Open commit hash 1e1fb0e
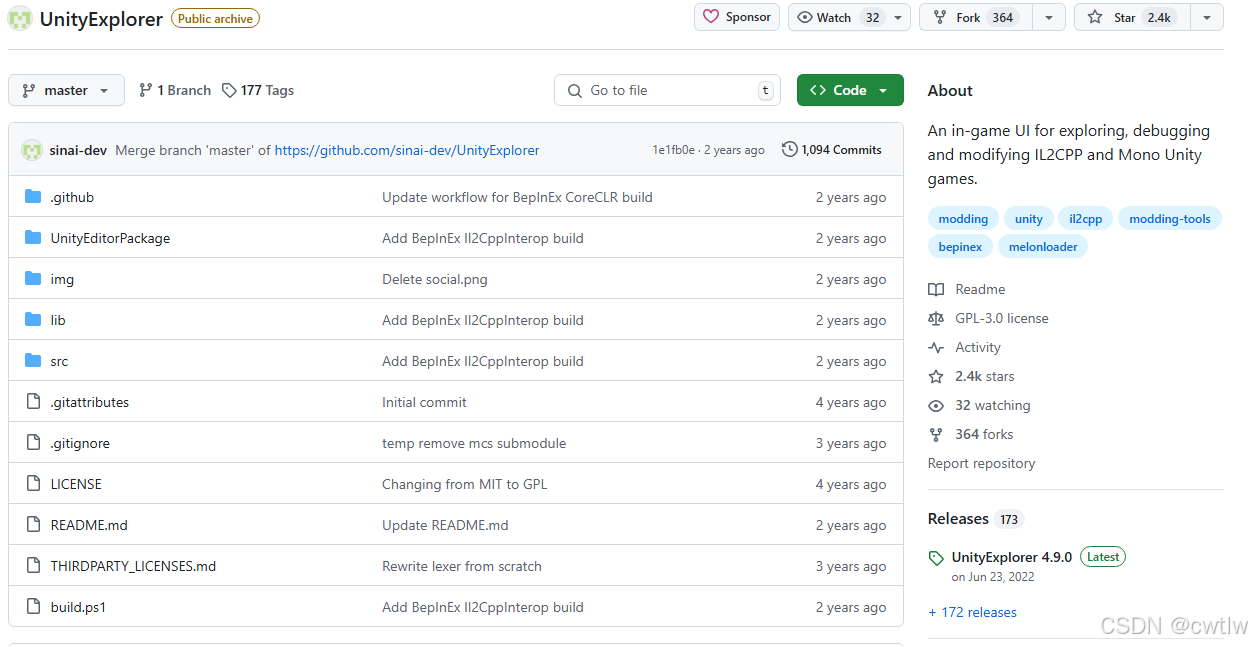The image size is (1252, 647). point(673,150)
